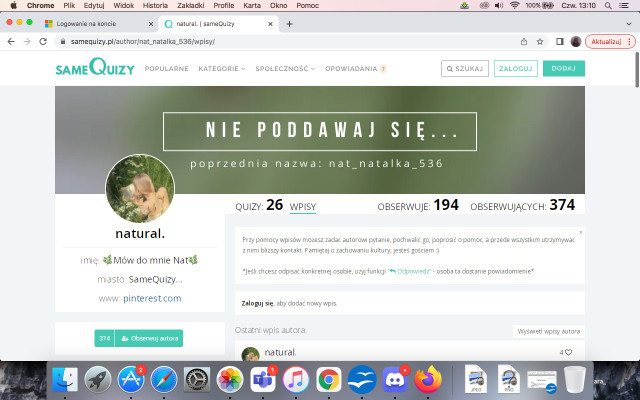Click the sameQuizy logo
640x400 pixels.
coord(95,68)
